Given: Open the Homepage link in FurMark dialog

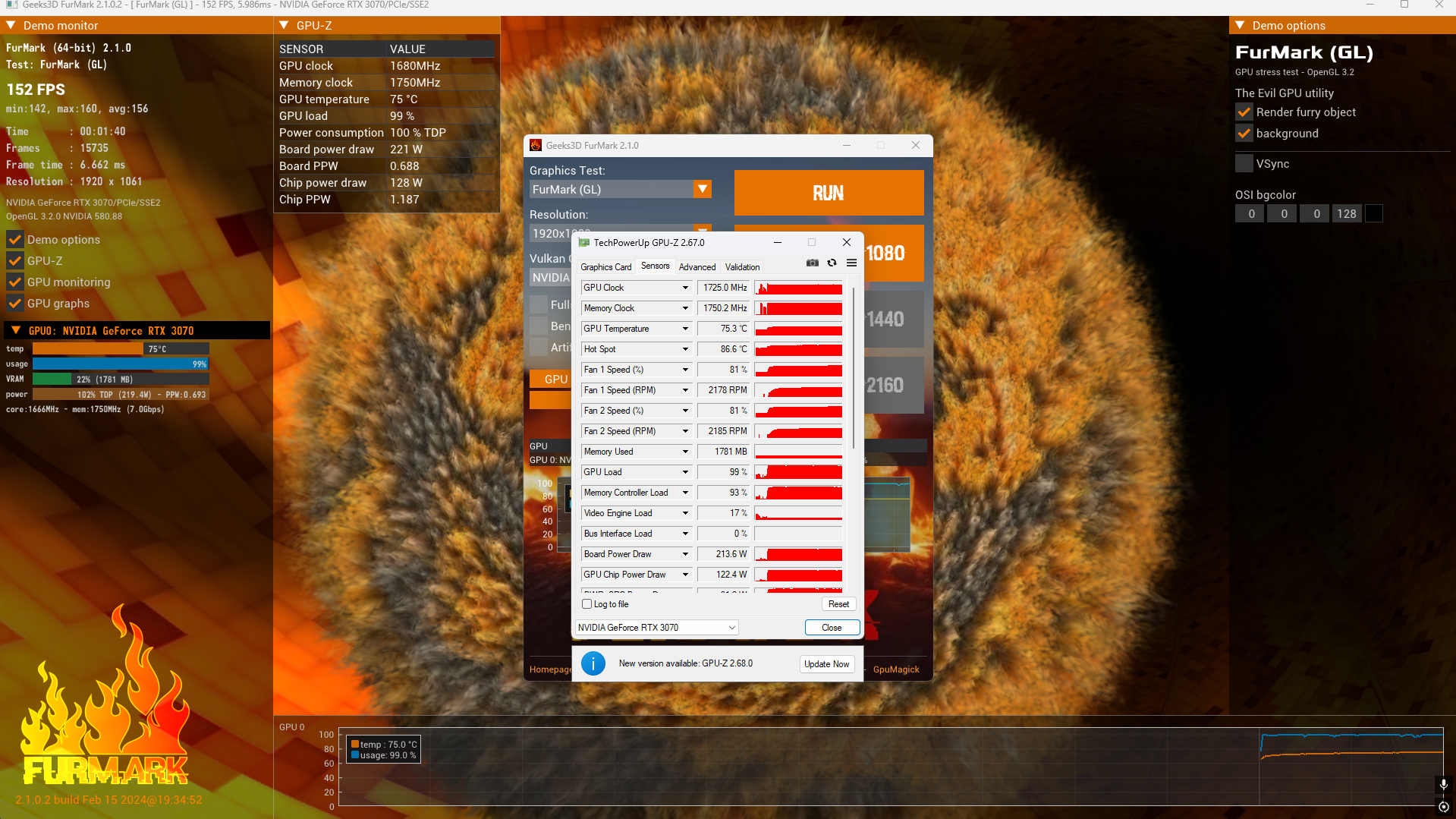Looking at the screenshot, I should point(551,669).
